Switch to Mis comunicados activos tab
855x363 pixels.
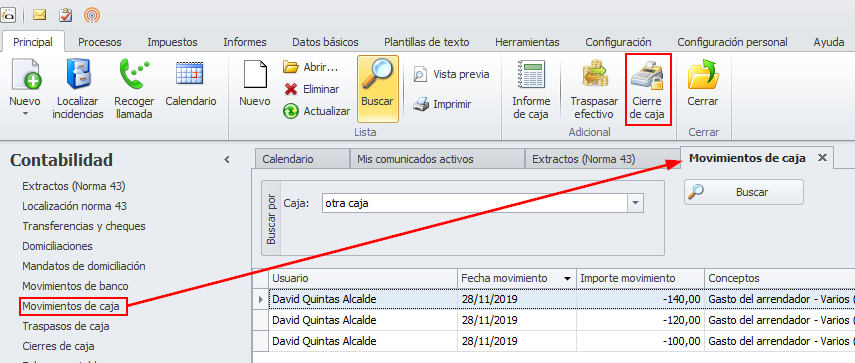437,159
